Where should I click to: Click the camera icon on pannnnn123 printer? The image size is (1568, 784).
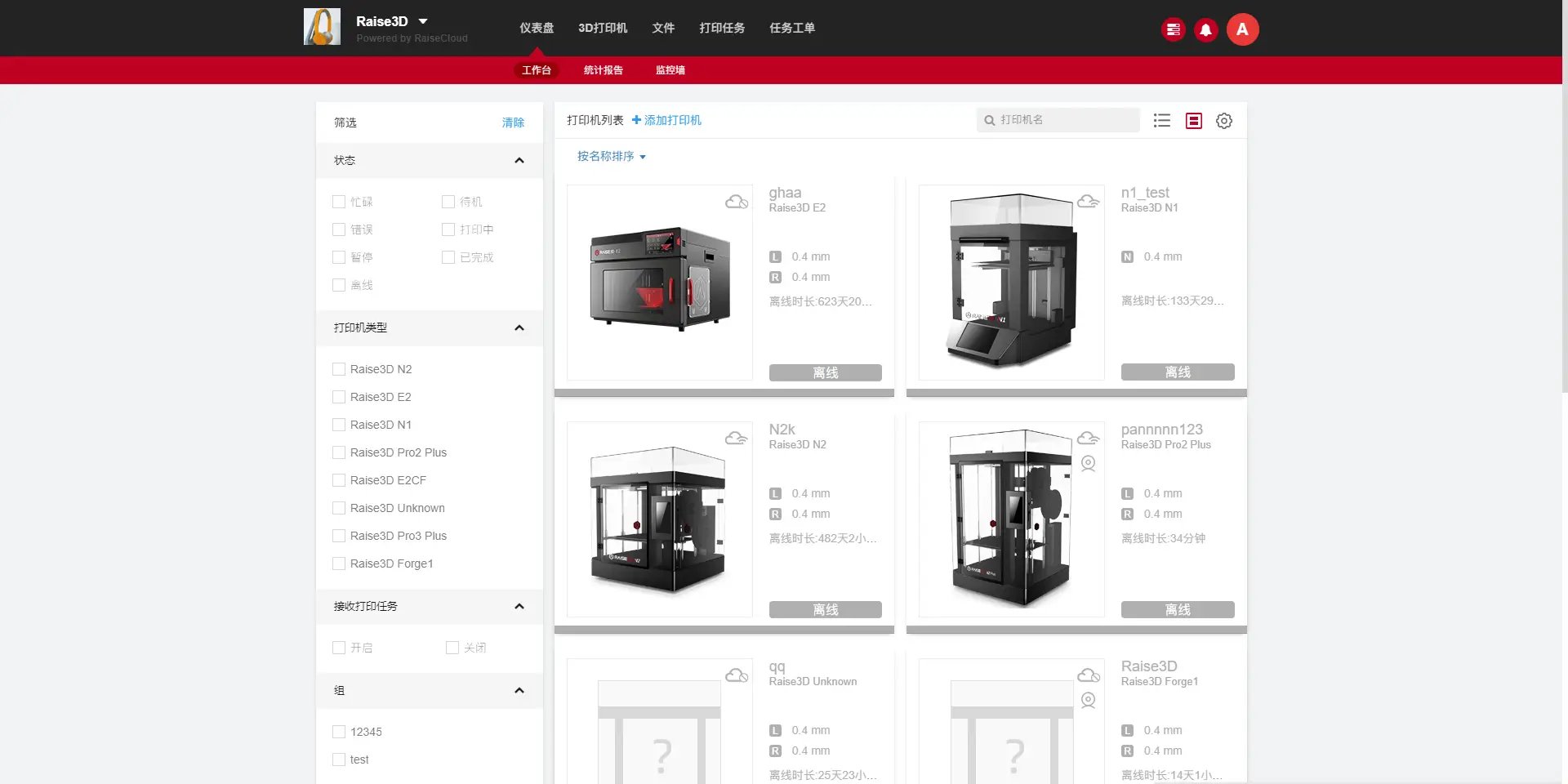point(1088,463)
